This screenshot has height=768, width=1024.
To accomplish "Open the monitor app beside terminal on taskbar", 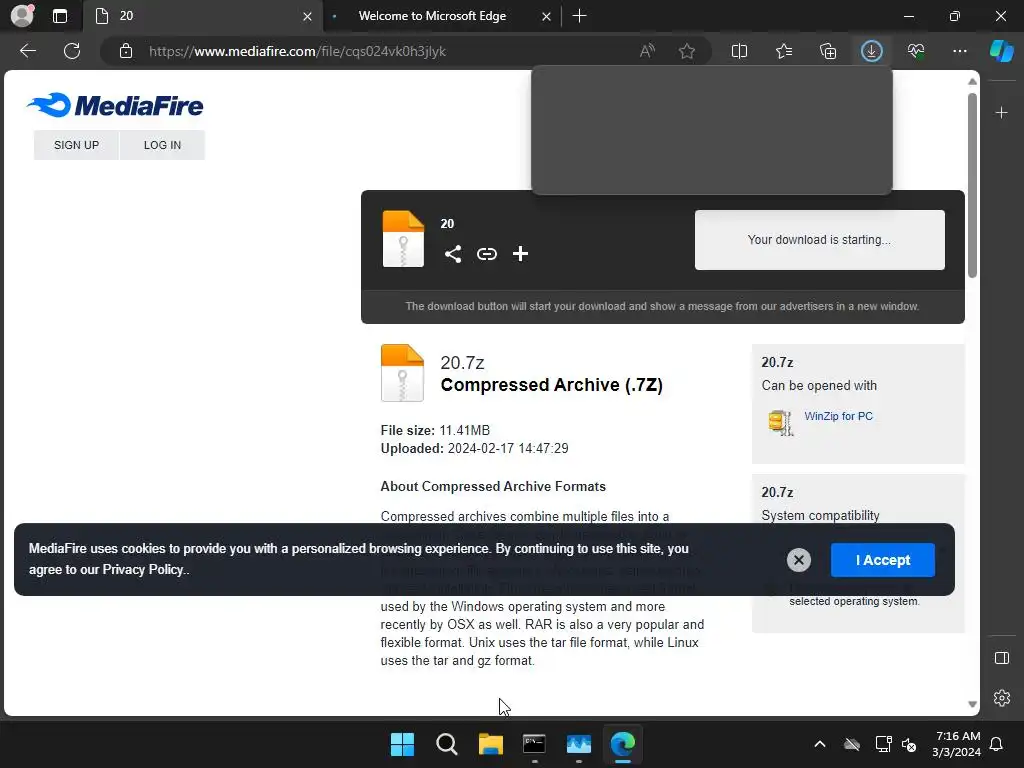I will [579, 744].
